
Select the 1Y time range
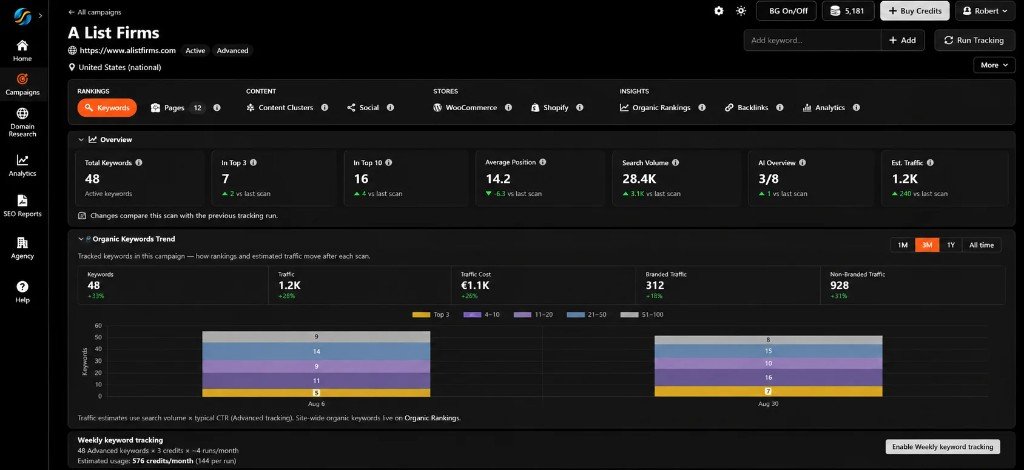(x=951, y=245)
